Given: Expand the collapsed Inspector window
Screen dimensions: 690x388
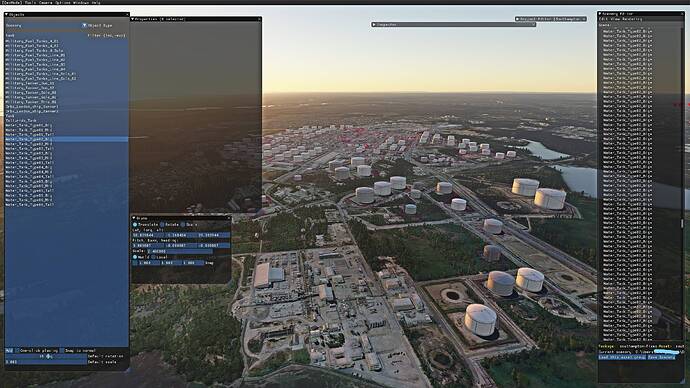Looking at the screenshot, I should coord(374,25).
